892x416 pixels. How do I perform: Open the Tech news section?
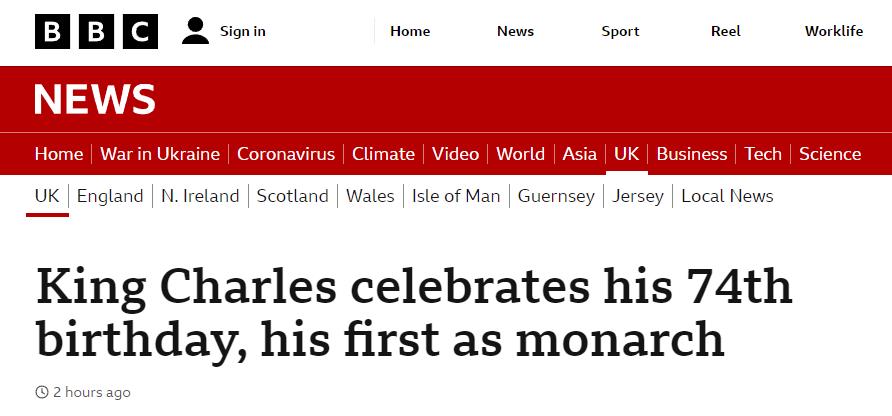click(763, 154)
